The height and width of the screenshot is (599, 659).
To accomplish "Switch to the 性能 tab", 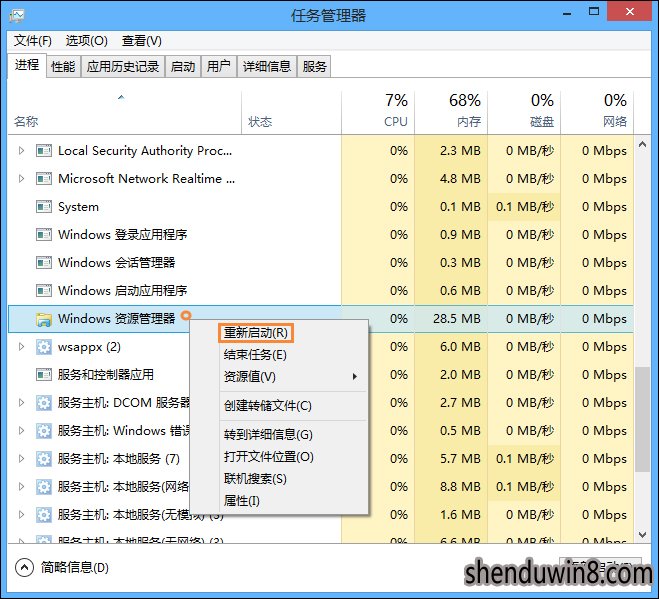I will 63,66.
